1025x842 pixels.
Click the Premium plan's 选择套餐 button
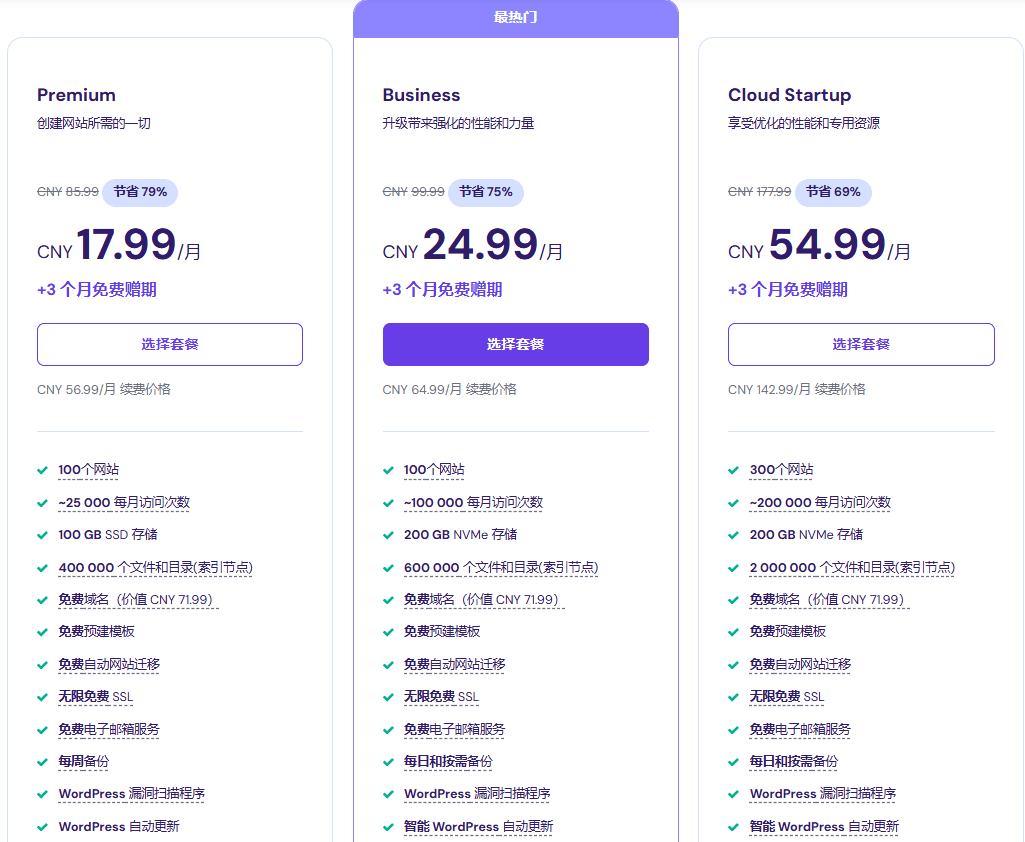(x=170, y=344)
